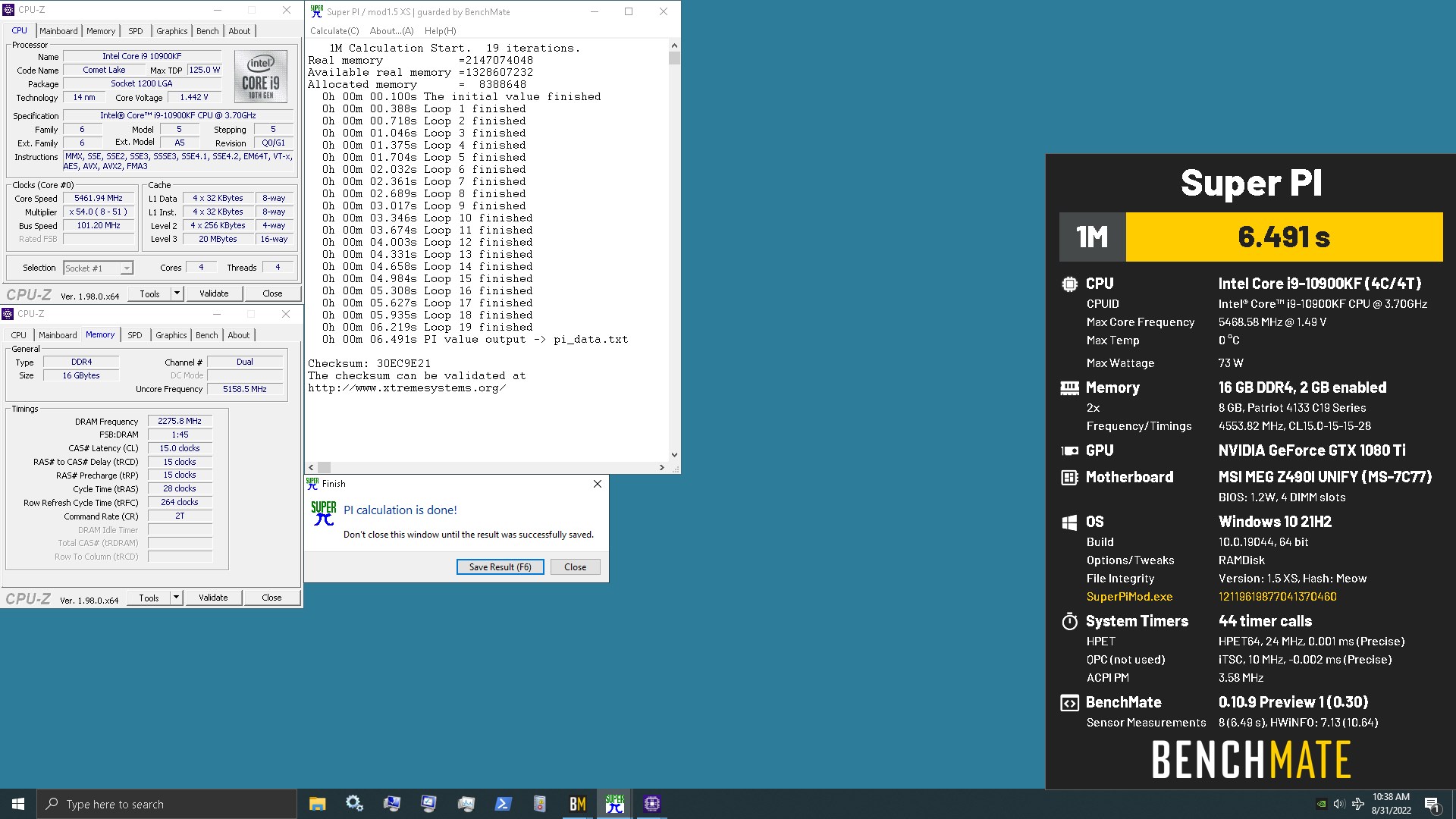Expand the Tools arrow in the lower CPU-Z window
Viewport: 1456px width, 819px height.
tap(176, 598)
